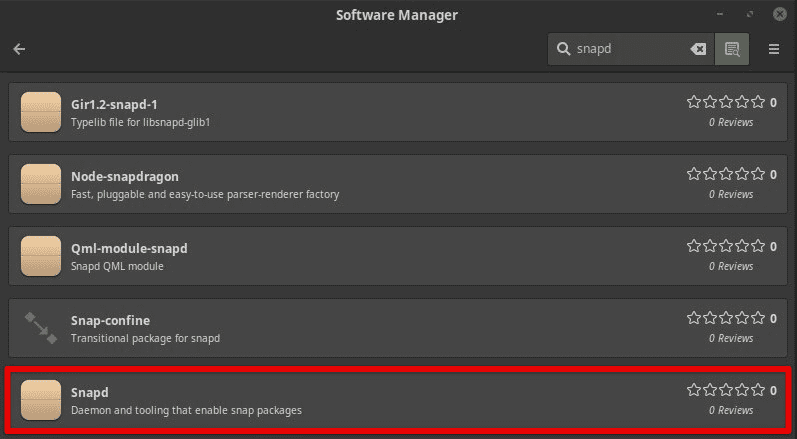Viewport: 797px width, 439px height.
Task: Clear the snapd search text
Action: point(698,49)
